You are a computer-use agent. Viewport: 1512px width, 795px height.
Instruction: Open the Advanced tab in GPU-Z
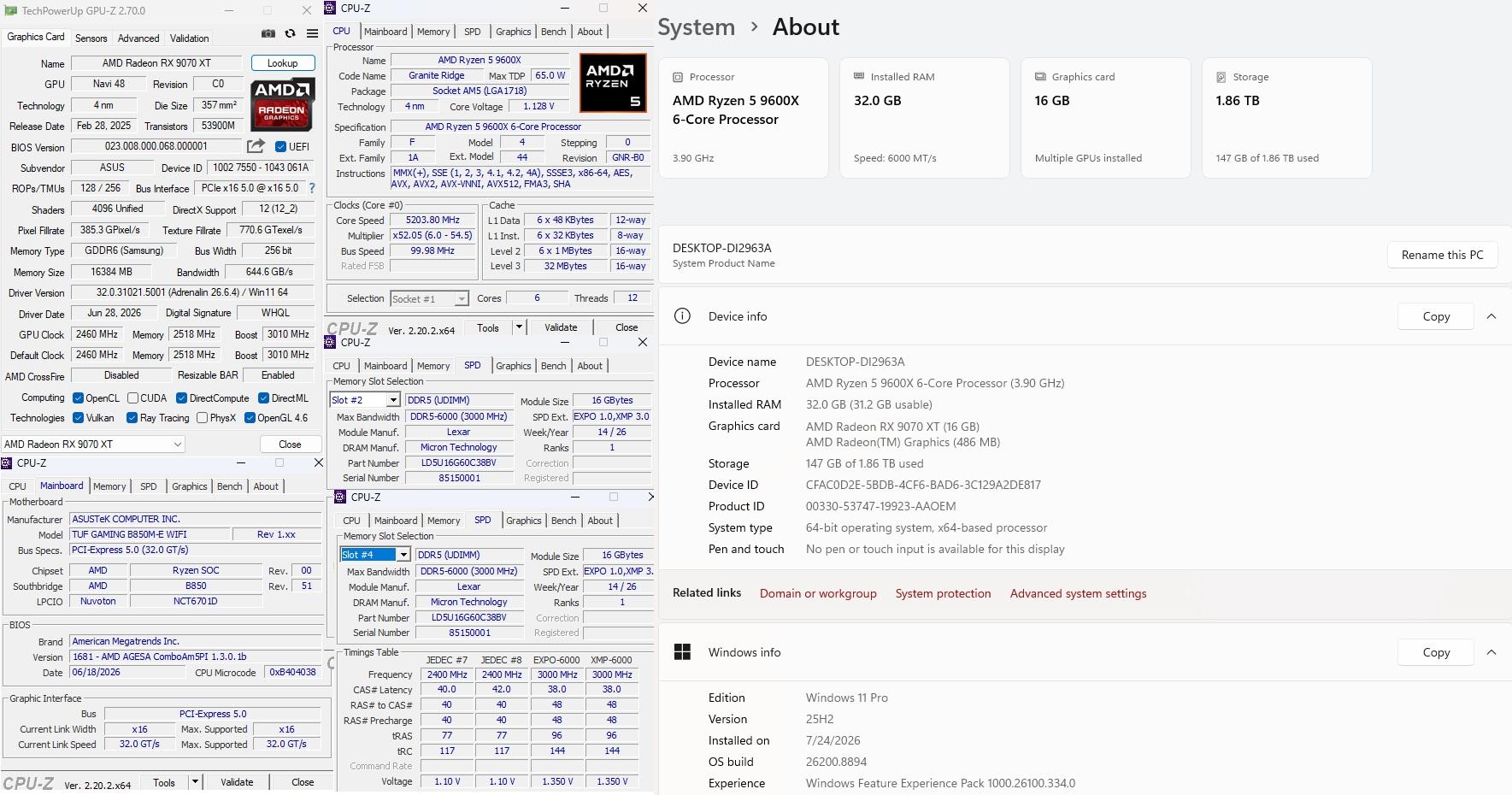[138, 38]
